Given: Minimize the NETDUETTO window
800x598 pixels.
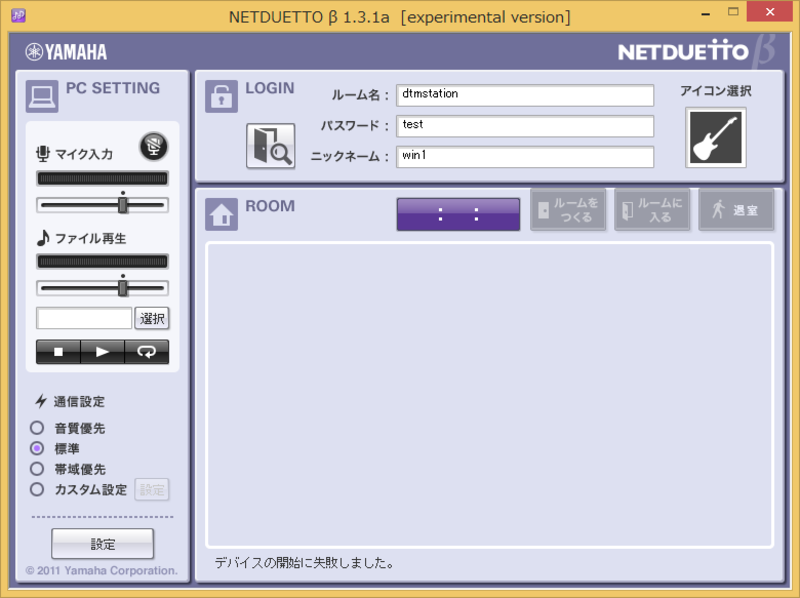Looking at the screenshot, I should (706, 14).
